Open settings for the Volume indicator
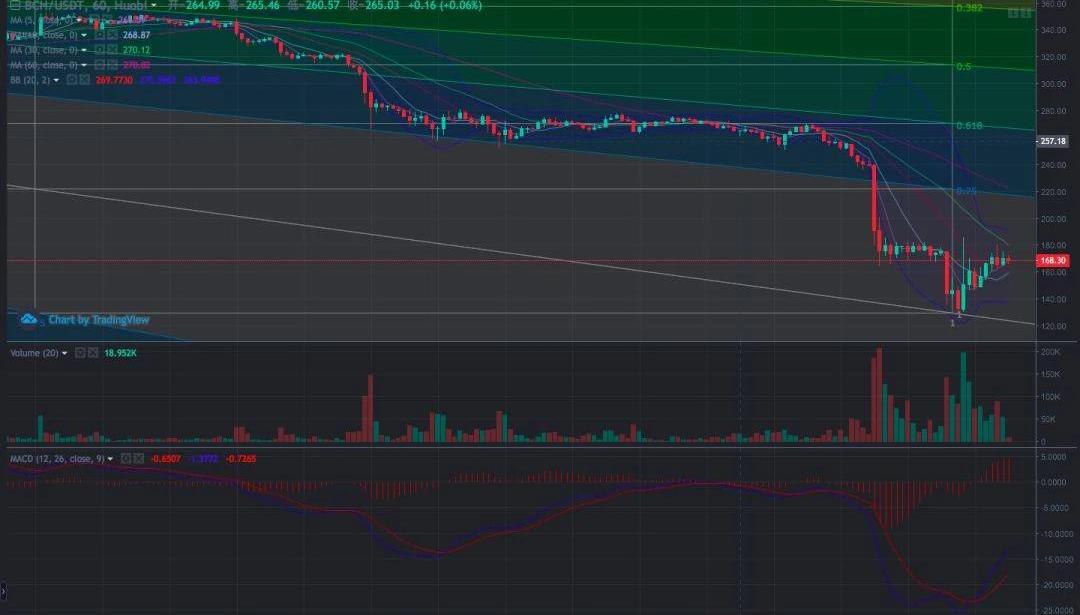The image size is (1080, 615). (80, 353)
